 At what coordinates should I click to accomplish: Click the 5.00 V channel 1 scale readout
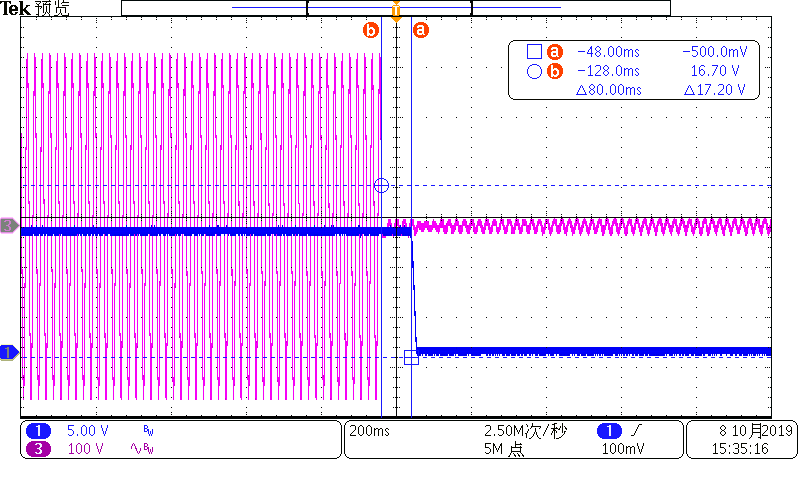pyautogui.click(x=87, y=431)
